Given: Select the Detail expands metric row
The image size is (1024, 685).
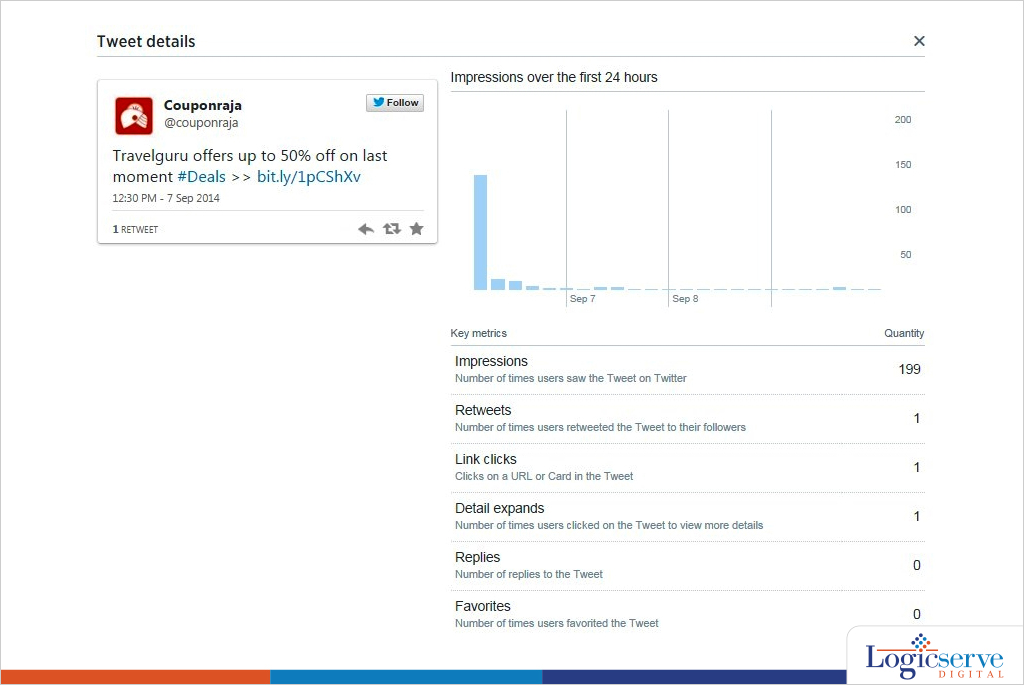Looking at the screenshot, I should coord(687,517).
